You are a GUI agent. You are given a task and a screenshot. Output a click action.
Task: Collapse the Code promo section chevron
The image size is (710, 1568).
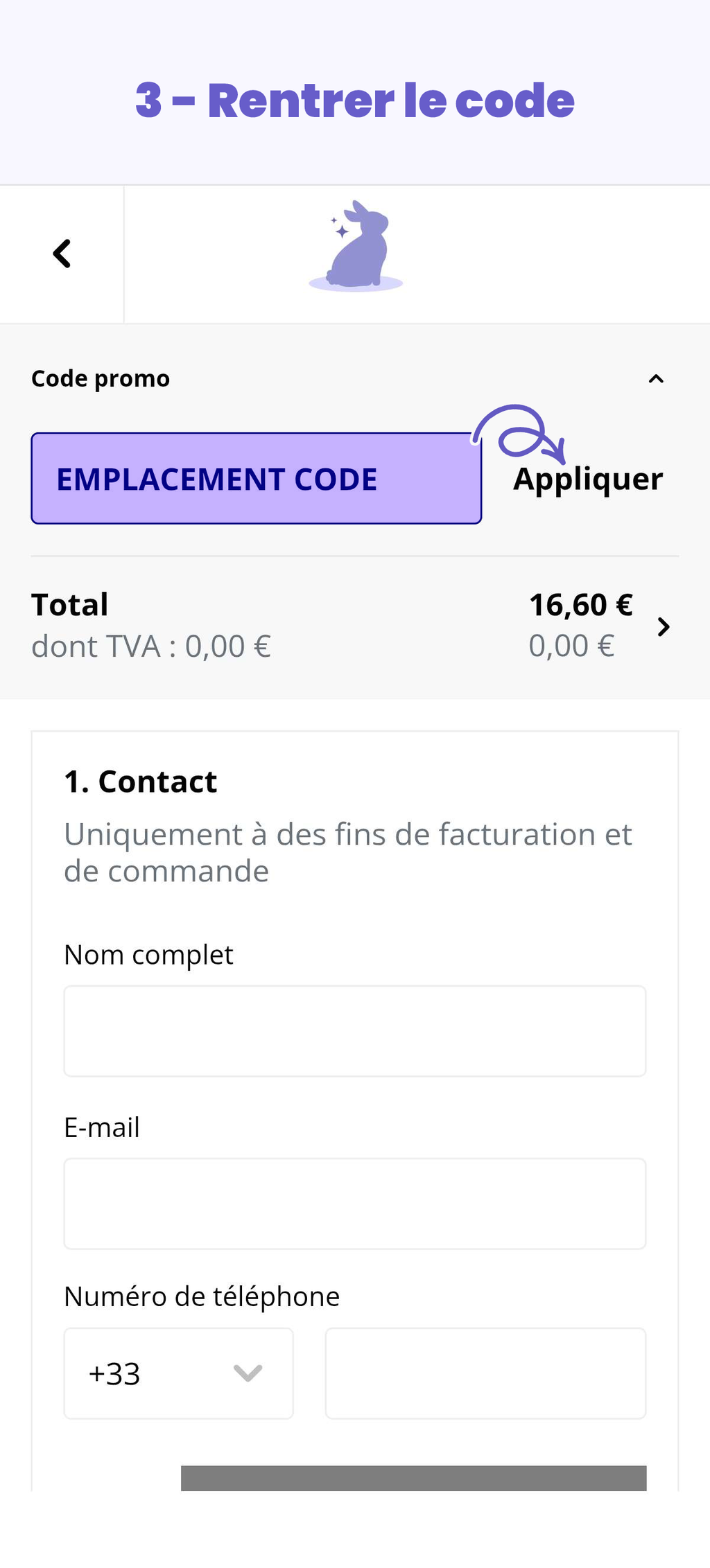(655, 379)
